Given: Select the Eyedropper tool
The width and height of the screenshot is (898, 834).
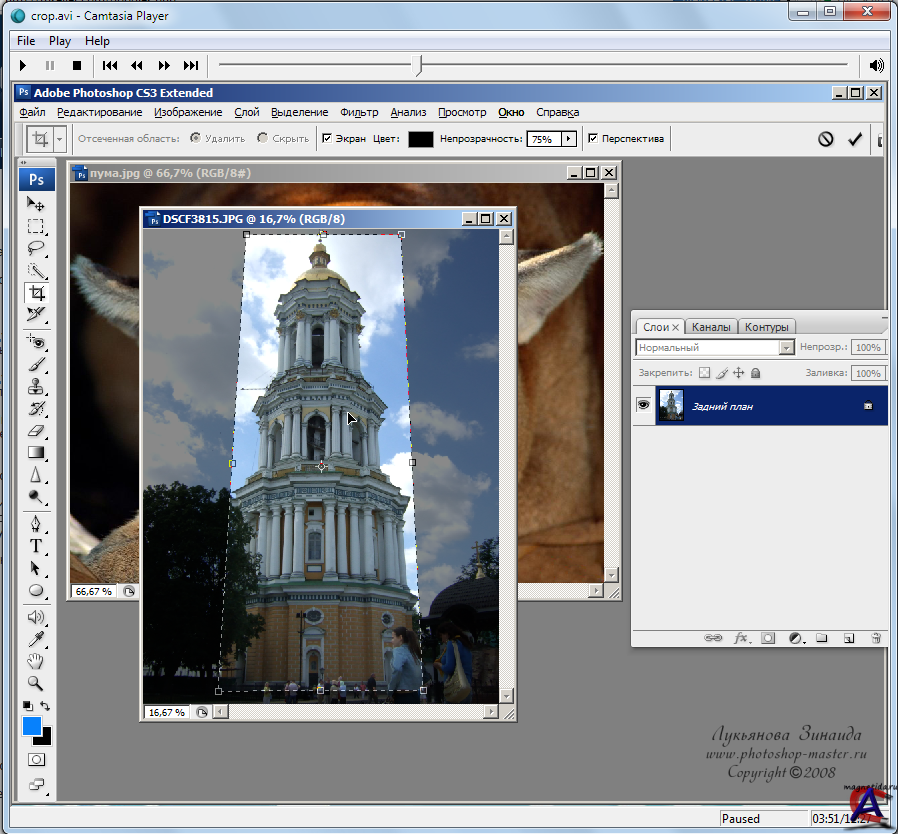Looking at the screenshot, I should coord(36,639).
